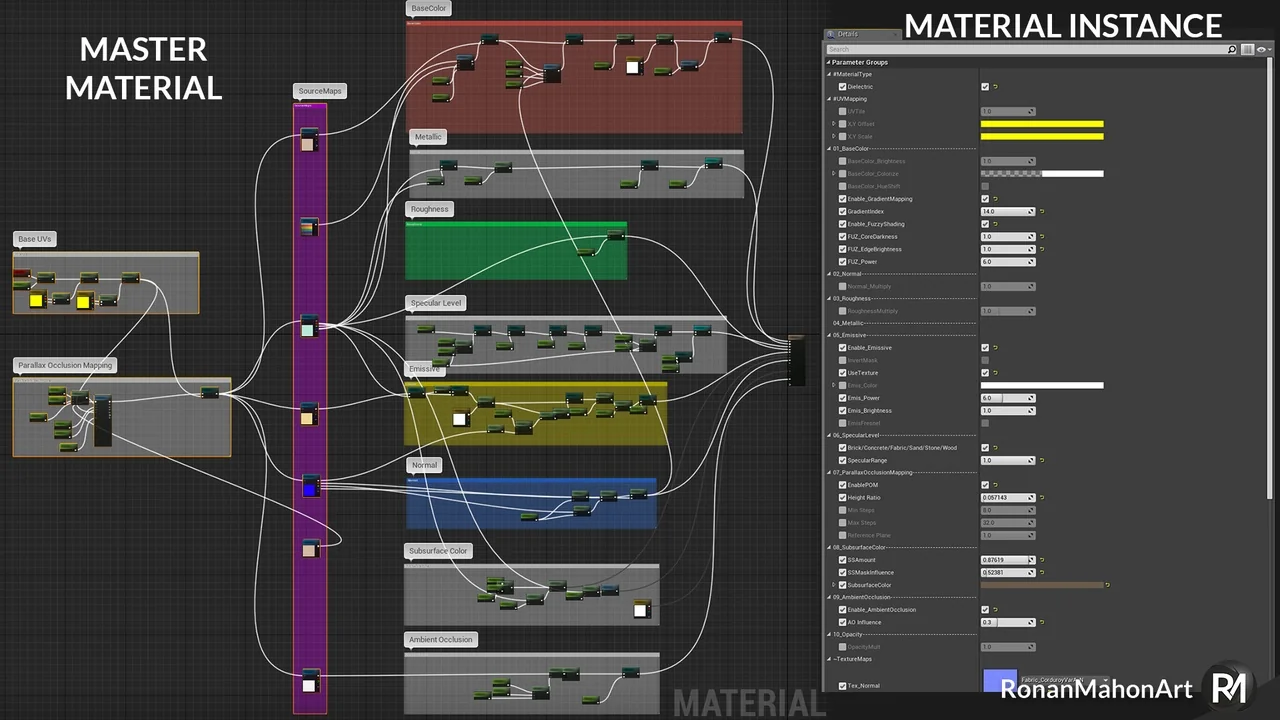Image resolution: width=1280 pixels, height=720 pixels.
Task: Reset SubsurfaceColor with its yellow arrow icon
Action: (x=1107, y=585)
